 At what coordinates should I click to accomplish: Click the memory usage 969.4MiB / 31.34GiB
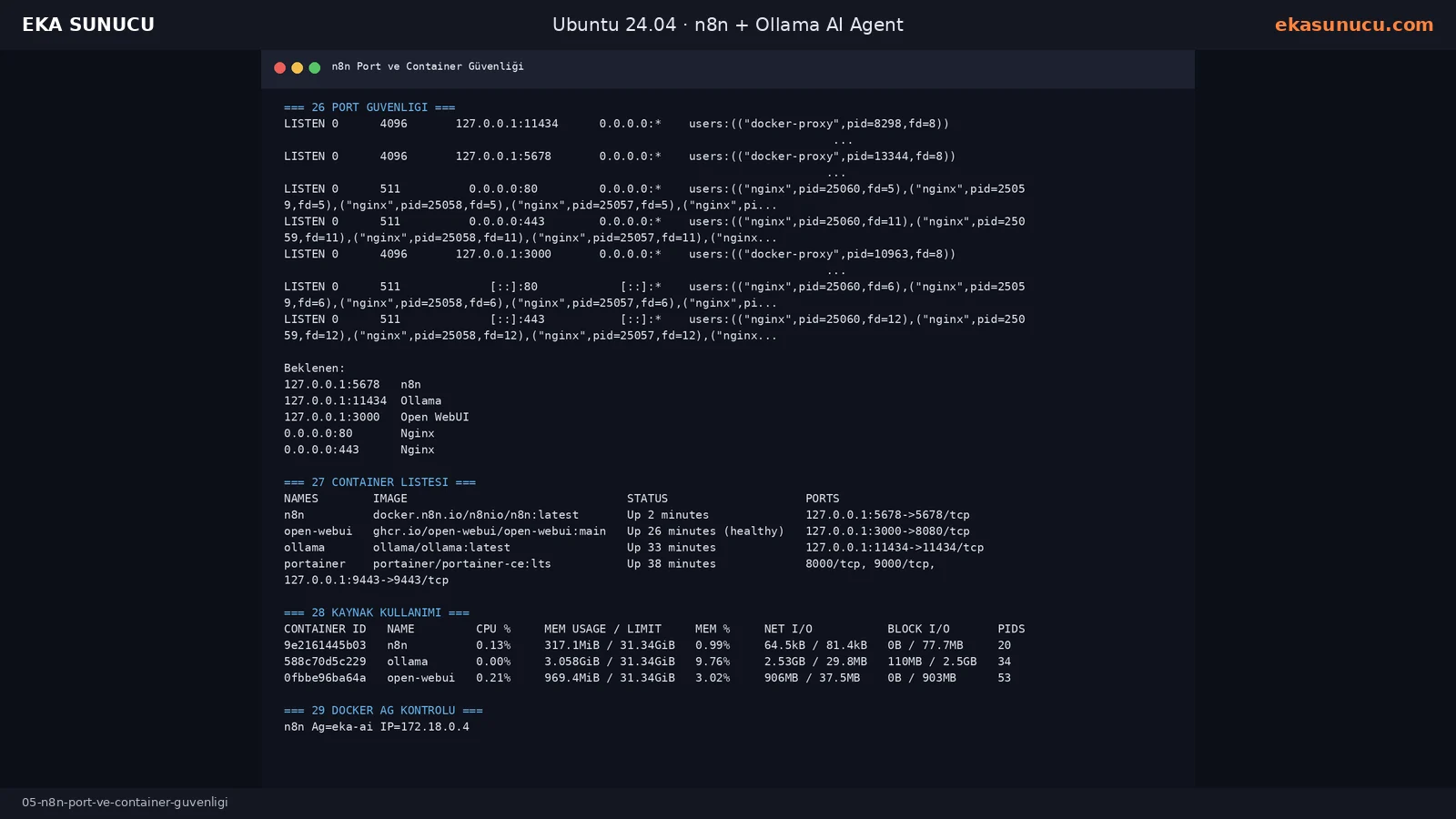[610, 679]
